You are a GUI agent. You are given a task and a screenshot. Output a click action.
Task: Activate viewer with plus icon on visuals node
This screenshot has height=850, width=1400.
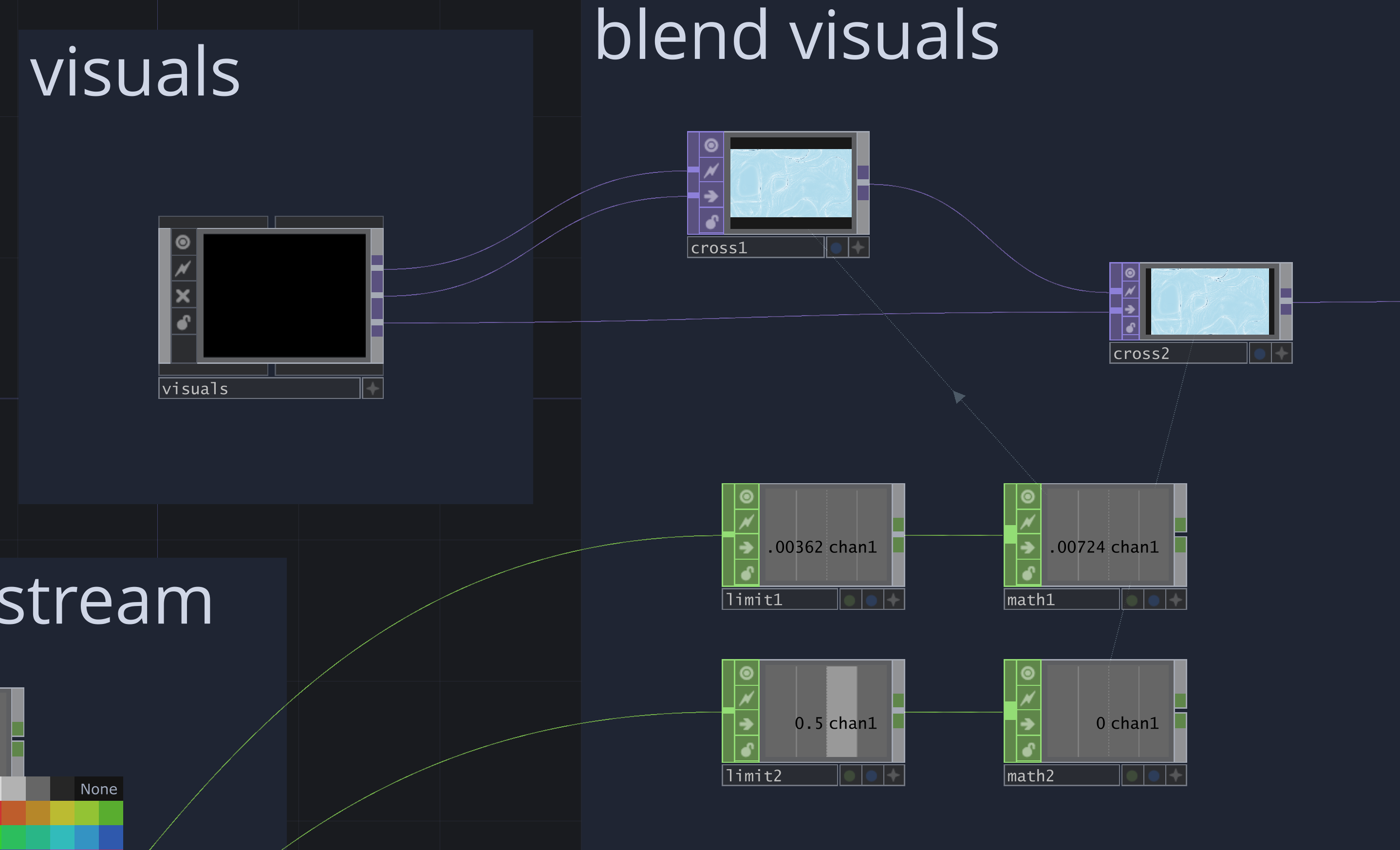(x=373, y=389)
